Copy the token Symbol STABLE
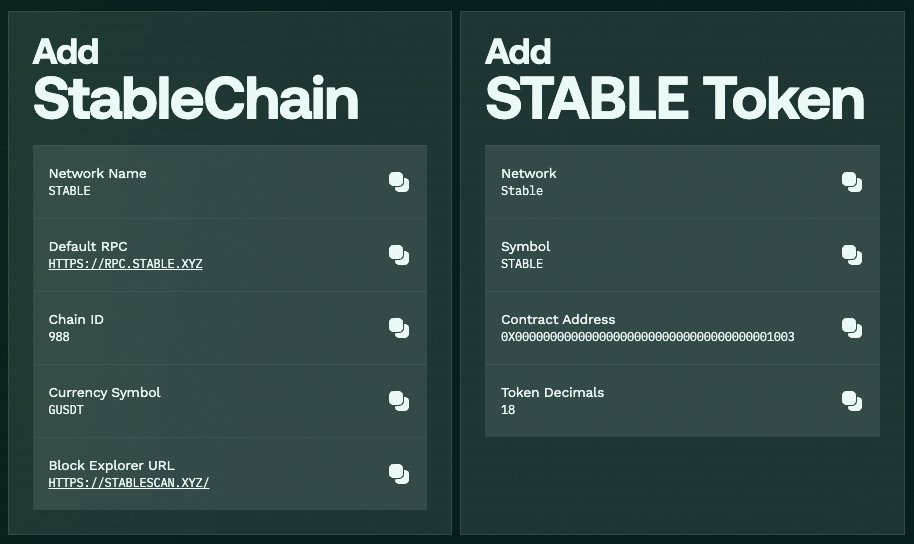 pos(852,255)
